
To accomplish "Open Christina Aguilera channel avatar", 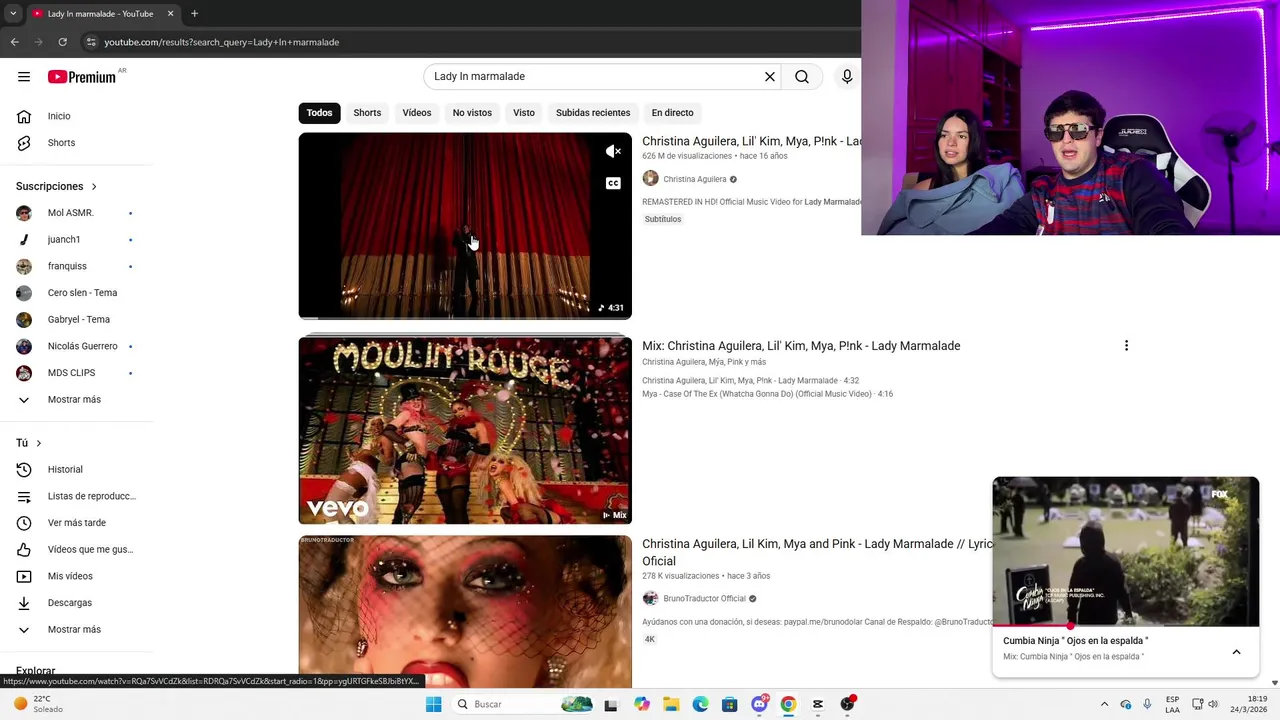I will [x=650, y=179].
